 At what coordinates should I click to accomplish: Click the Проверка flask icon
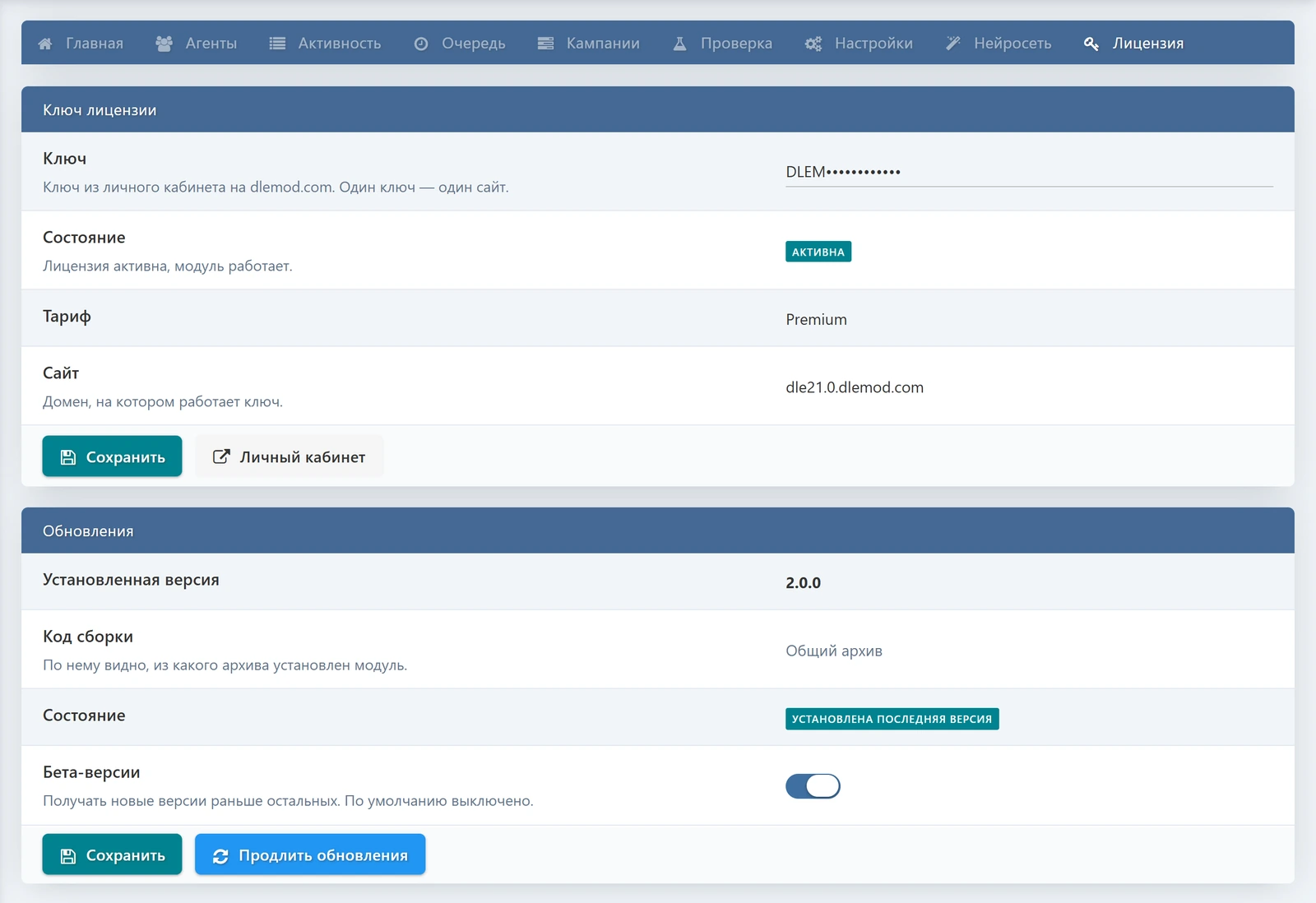pyautogui.click(x=679, y=44)
